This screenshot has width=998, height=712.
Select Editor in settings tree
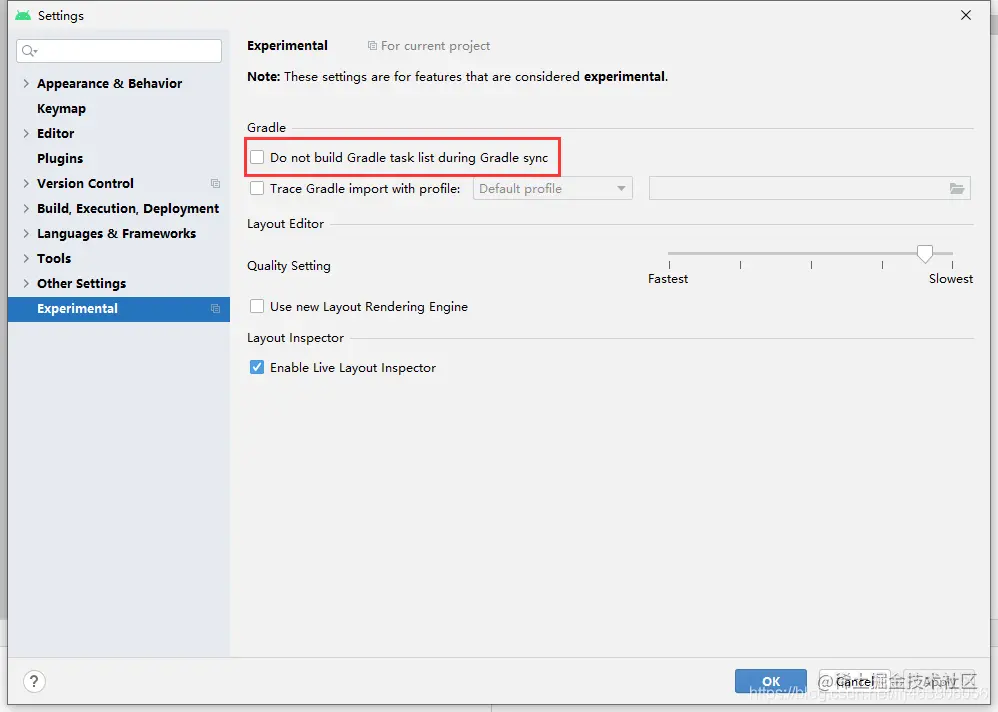55,134
